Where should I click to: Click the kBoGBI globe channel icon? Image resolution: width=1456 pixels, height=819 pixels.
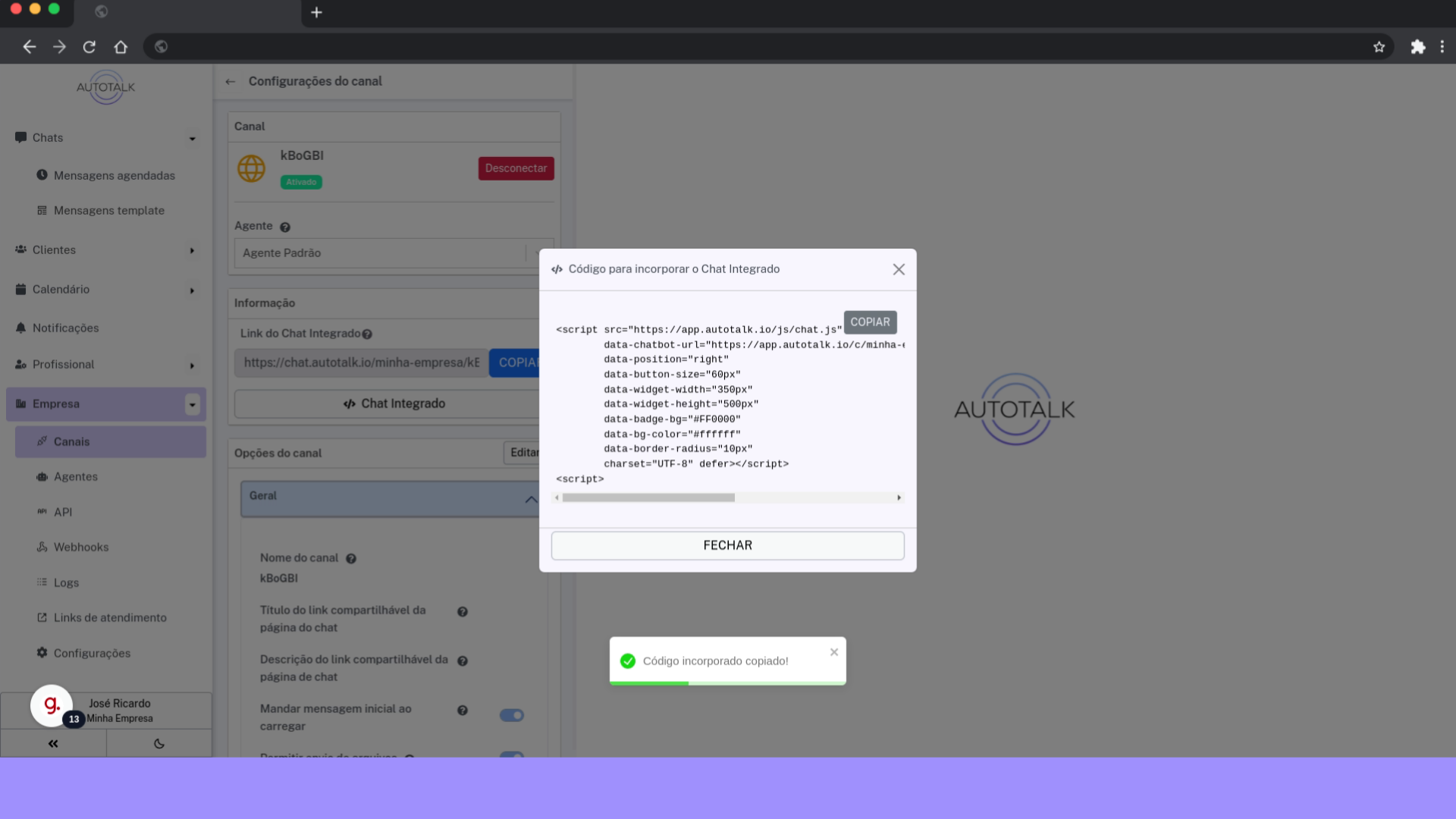(x=251, y=168)
